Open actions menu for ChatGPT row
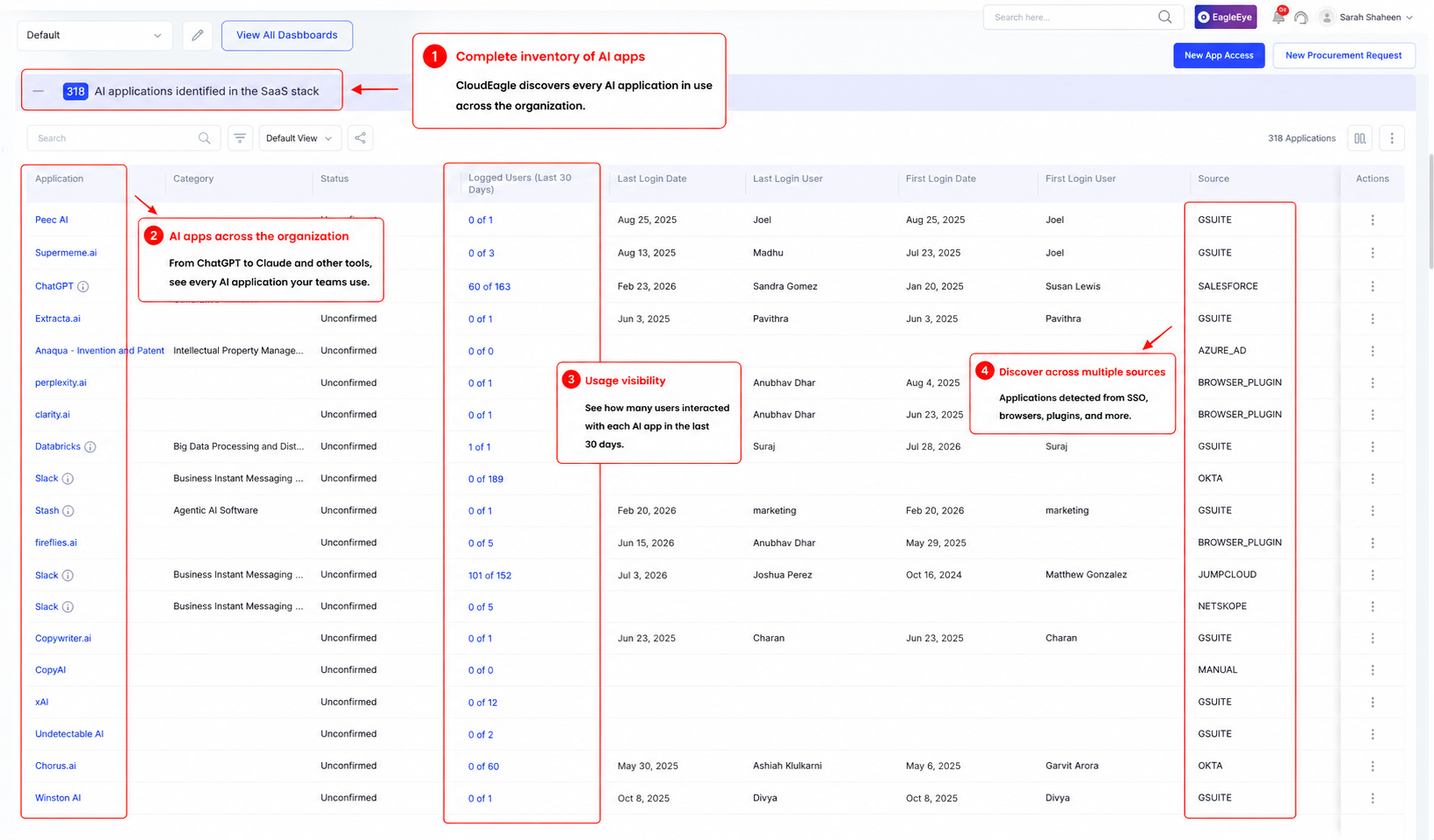 [x=1373, y=286]
